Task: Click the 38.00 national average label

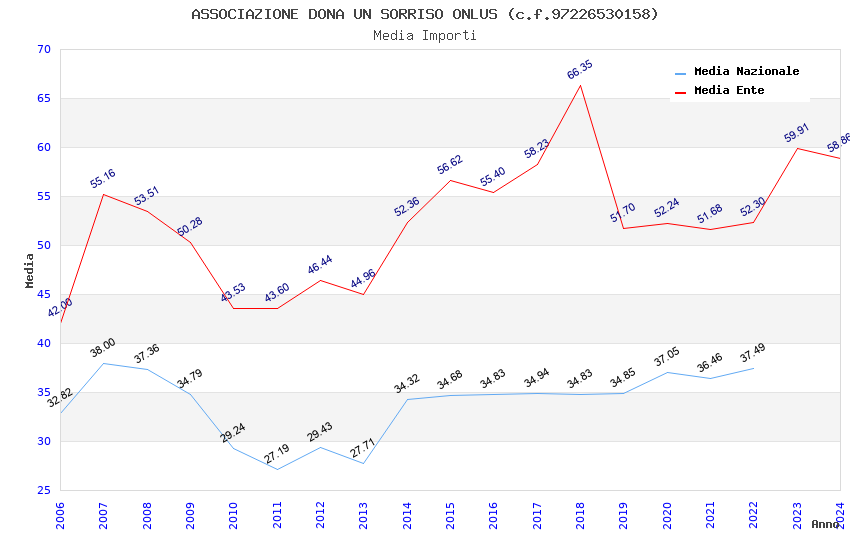Action: click(x=102, y=347)
